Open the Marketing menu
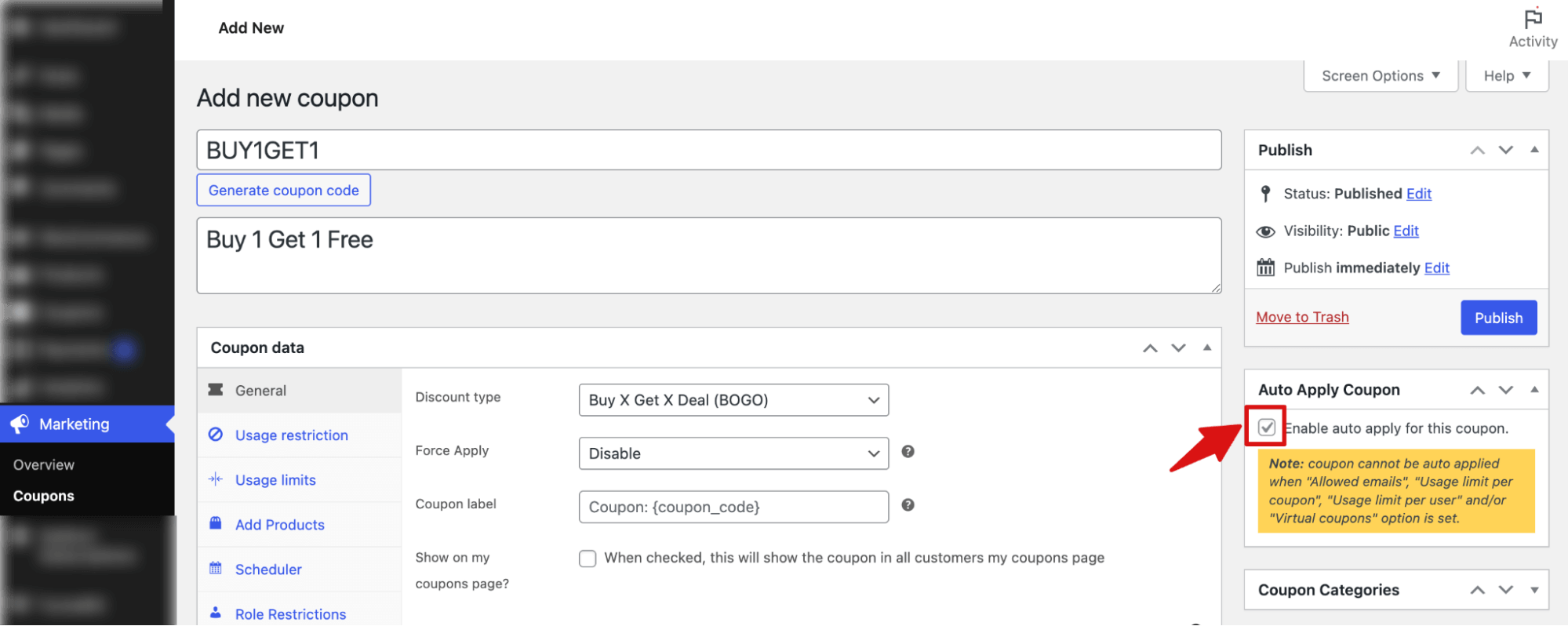Screen dimensions: 1568x626 [87, 424]
